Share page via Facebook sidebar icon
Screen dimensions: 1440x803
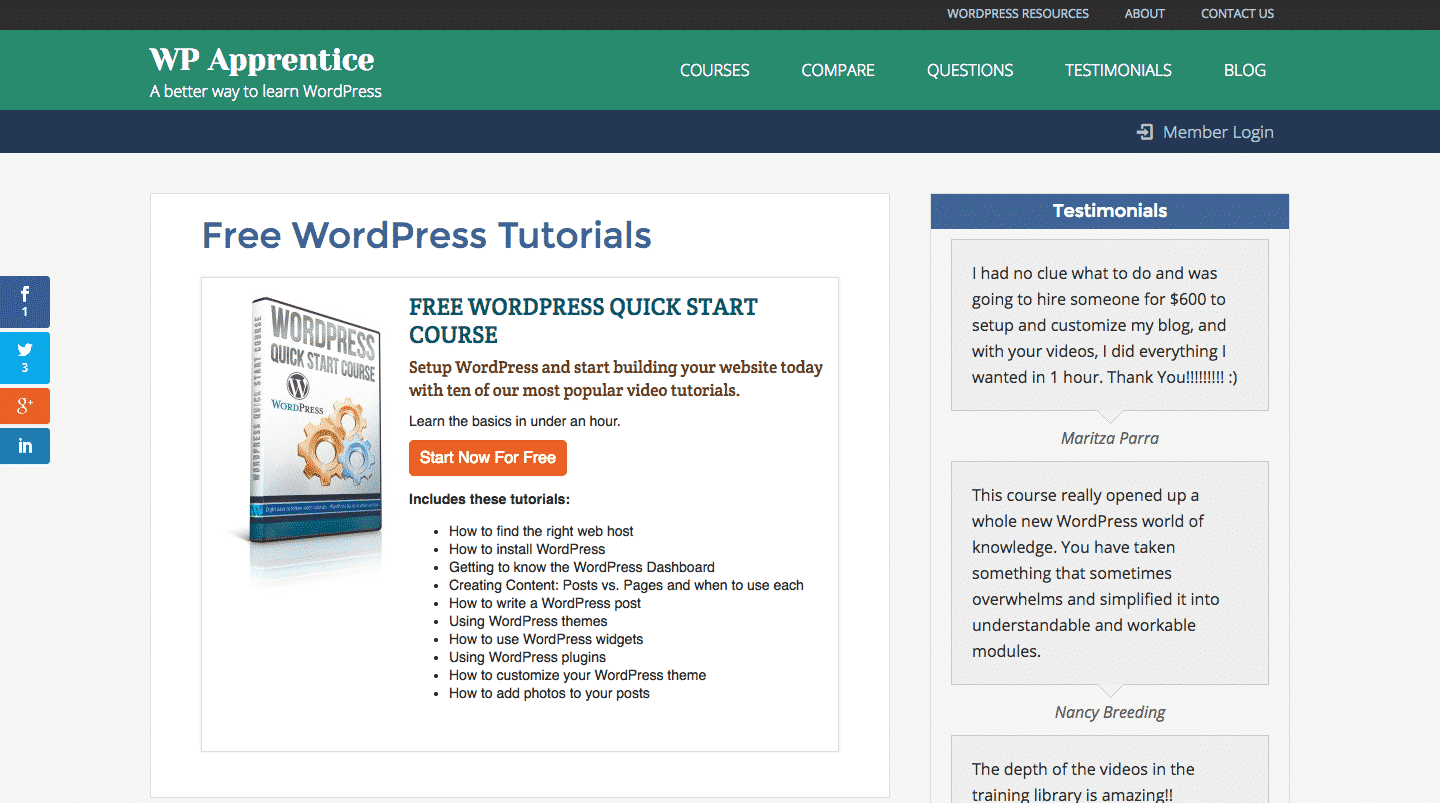tap(24, 300)
